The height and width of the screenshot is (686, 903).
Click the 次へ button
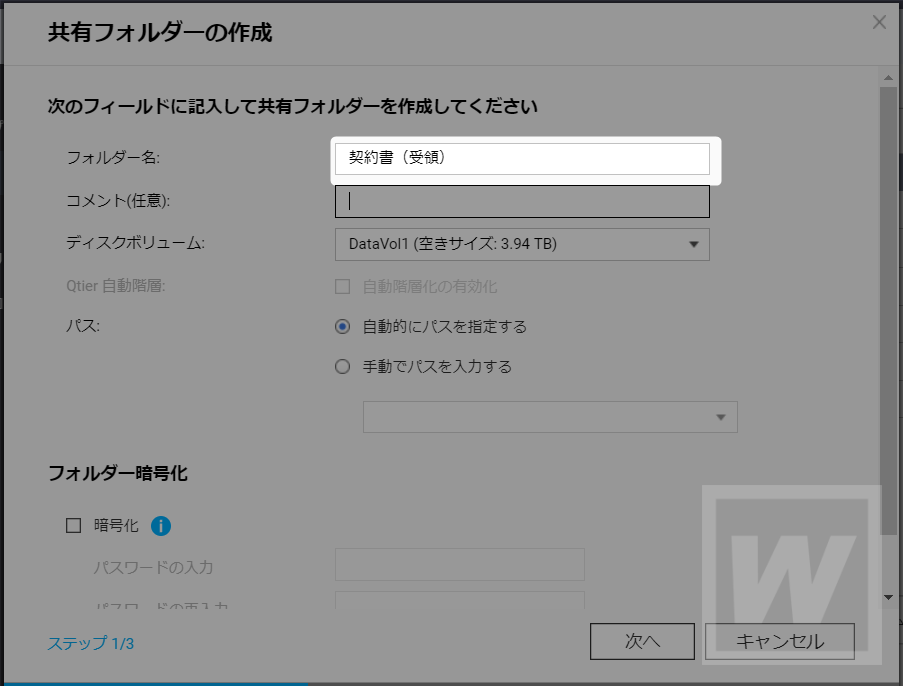pos(642,641)
